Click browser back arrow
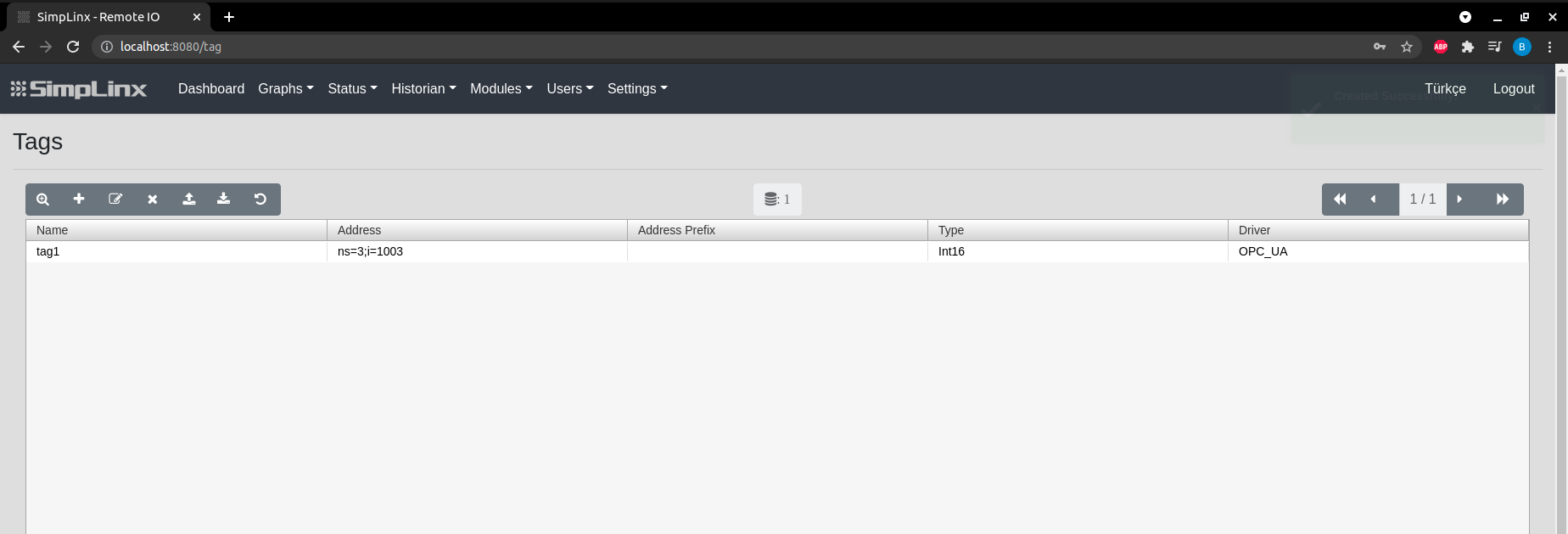Screen dimensions: 1568x534 (x=19, y=47)
